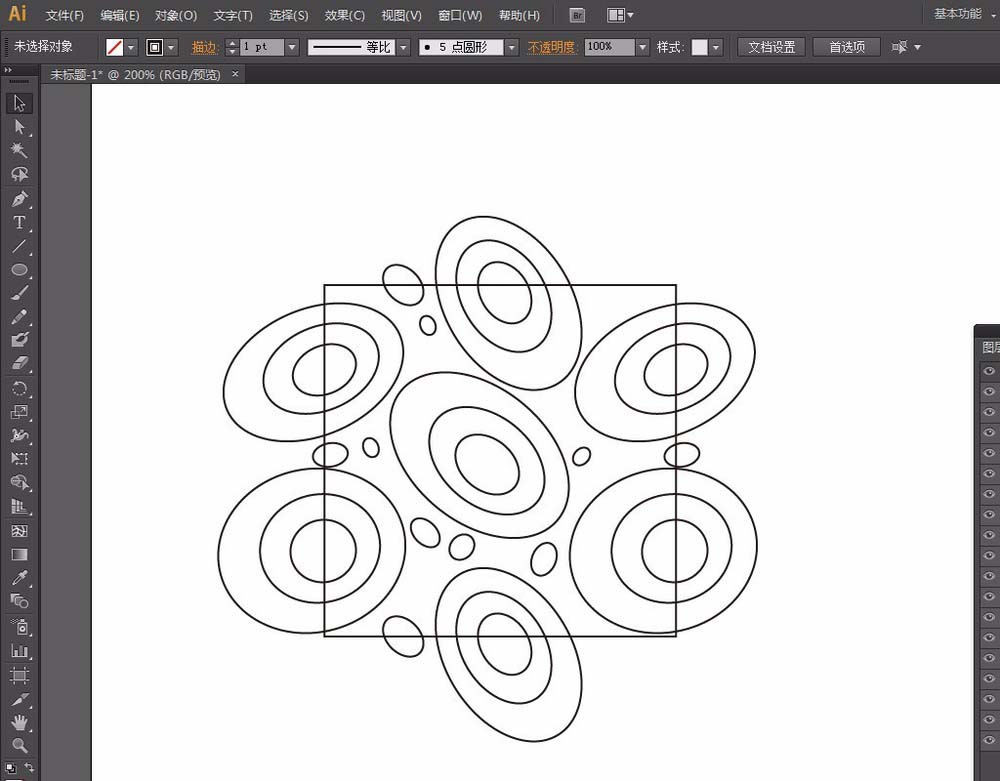Viewport: 1000px width, 781px height.
Task: Open the 样式 style dropdown arrow
Action: coord(716,47)
